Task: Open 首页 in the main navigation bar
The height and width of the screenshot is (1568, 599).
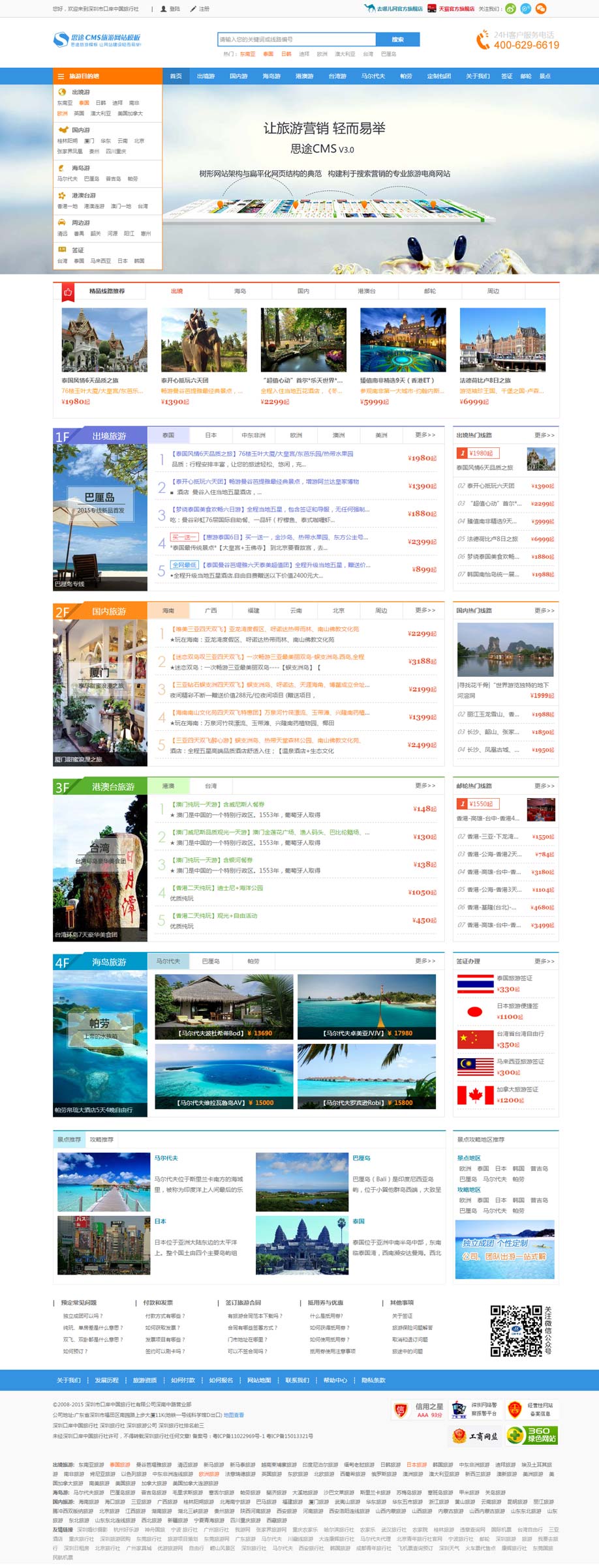Action: 176,76
